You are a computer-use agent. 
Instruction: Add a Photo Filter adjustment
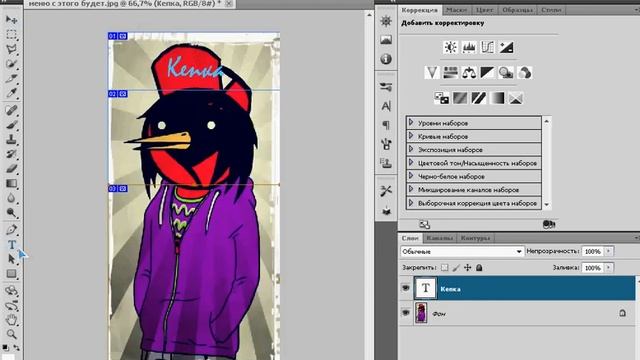[x=506, y=73]
